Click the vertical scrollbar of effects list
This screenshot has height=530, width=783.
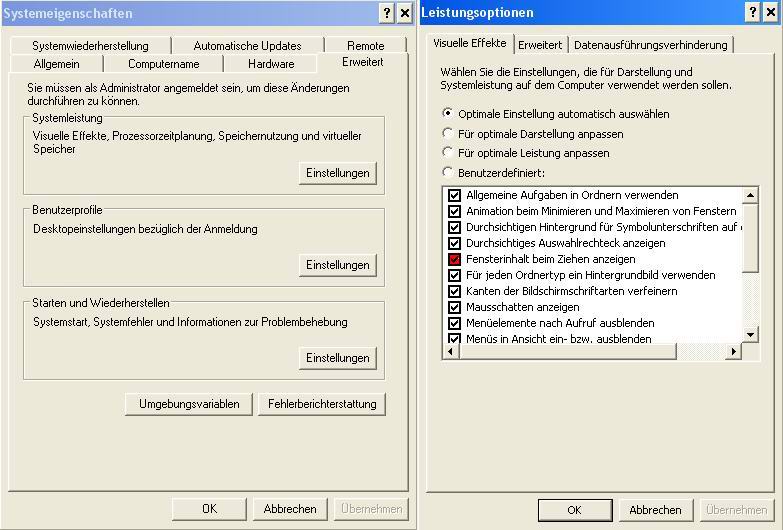[x=751, y=290]
